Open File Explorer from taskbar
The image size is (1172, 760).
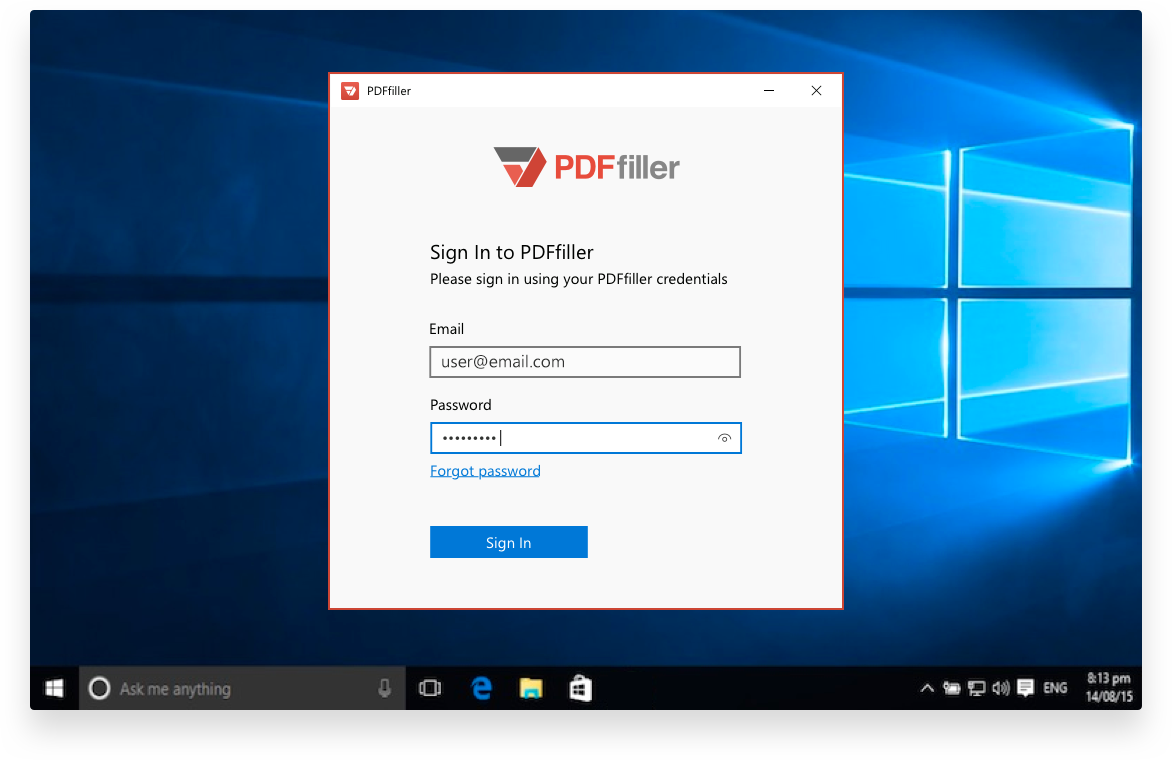coord(531,688)
